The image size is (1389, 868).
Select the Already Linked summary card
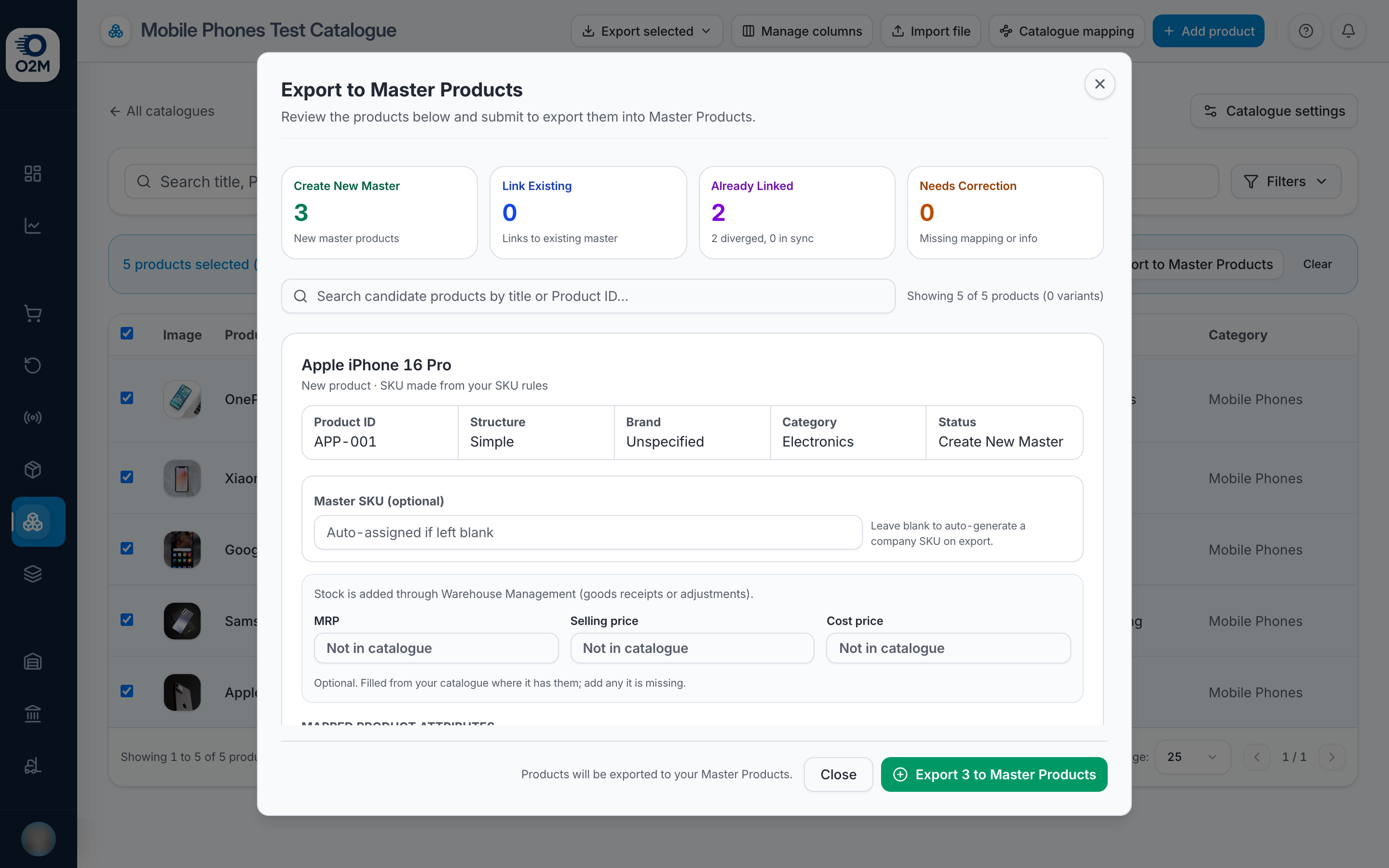(x=797, y=212)
